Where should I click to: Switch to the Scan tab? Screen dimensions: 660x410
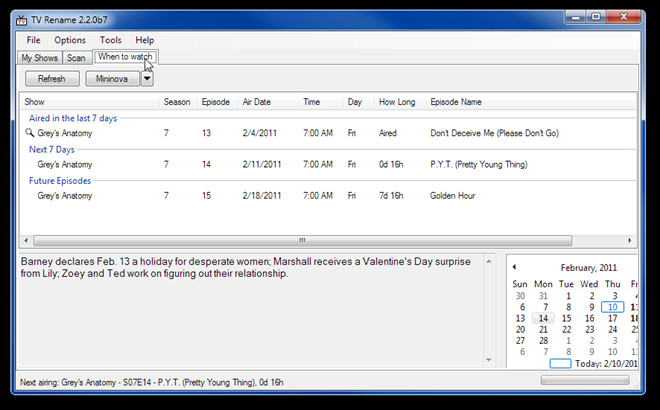(x=76, y=58)
